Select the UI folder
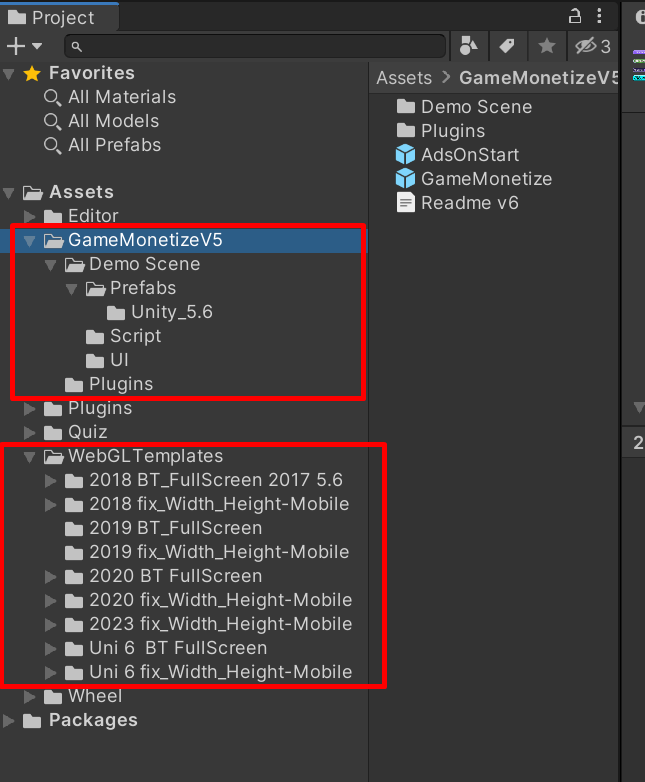Viewport: 645px width, 782px height. (x=107, y=360)
